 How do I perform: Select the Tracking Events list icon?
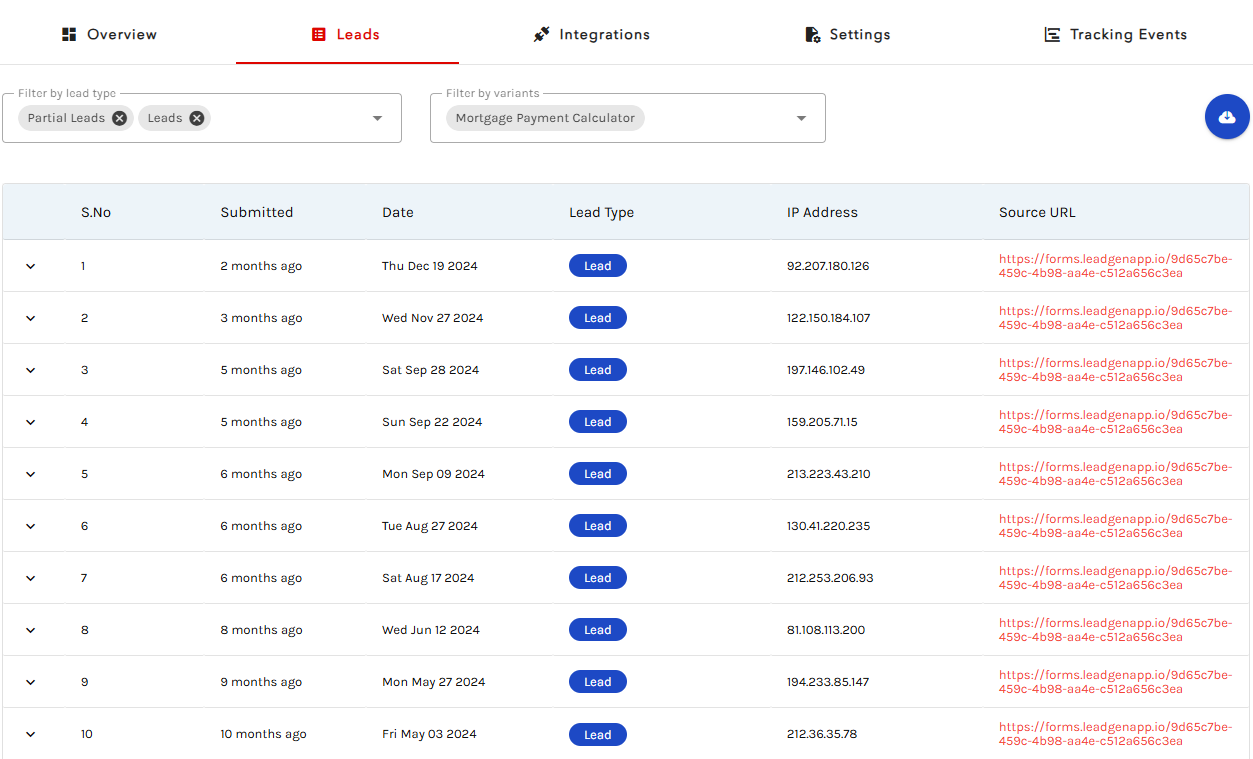1052,33
